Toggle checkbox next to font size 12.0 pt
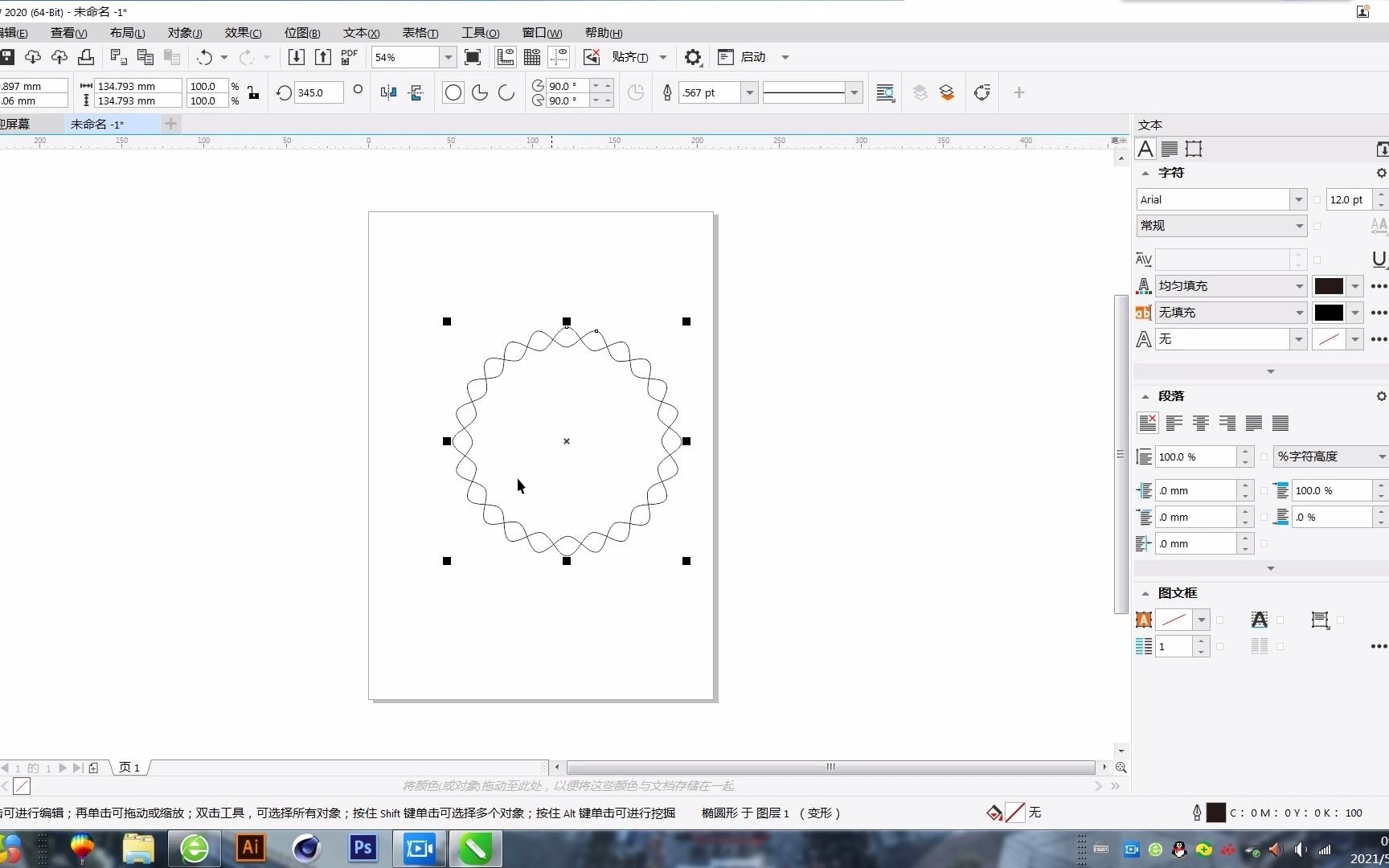 1317,199
